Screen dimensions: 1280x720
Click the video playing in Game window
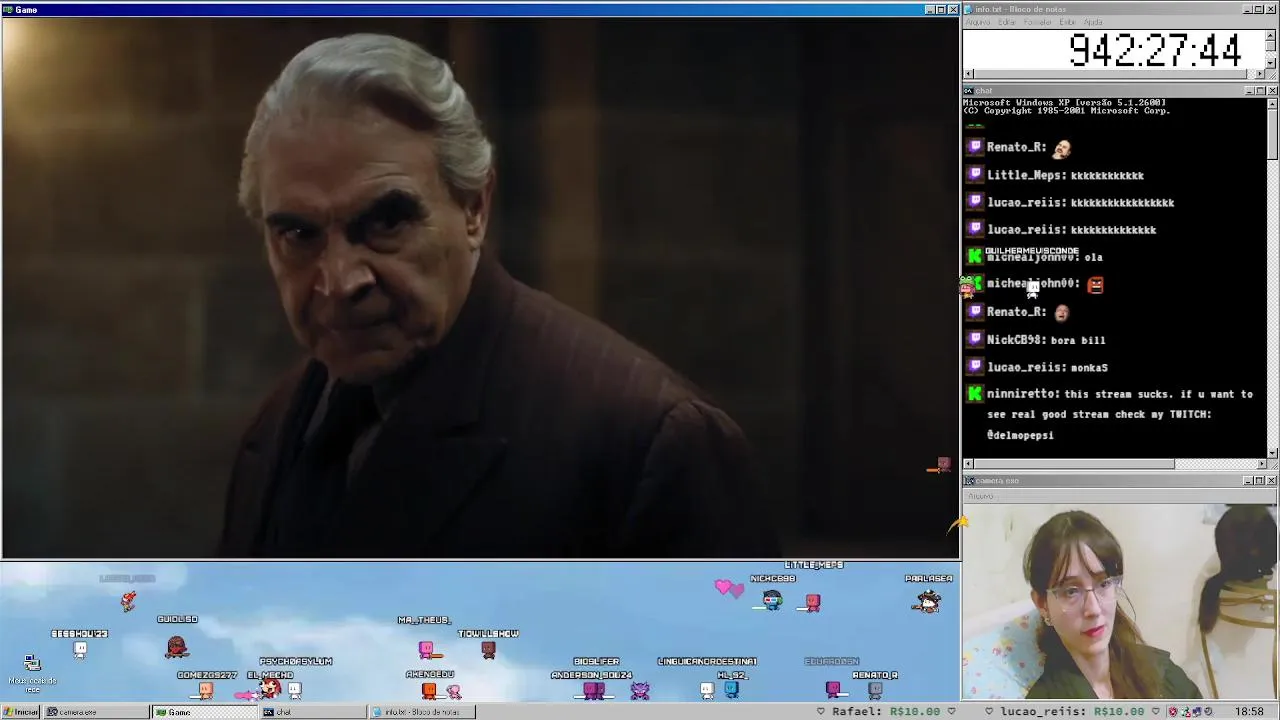pyautogui.click(x=480, y=288)
